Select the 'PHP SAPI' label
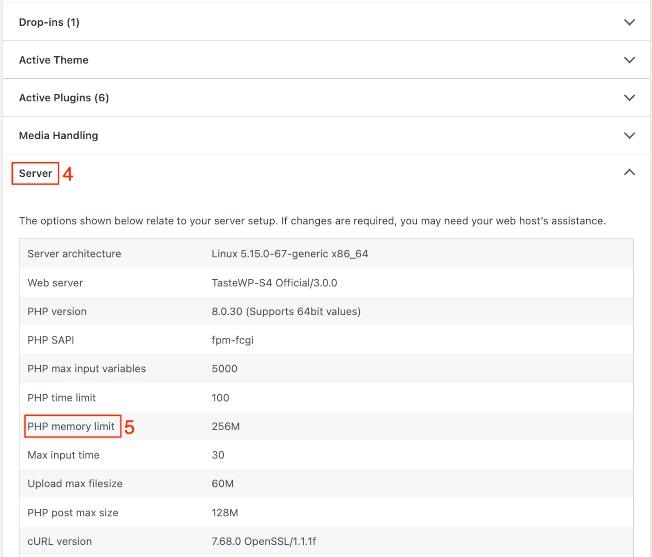The height and width of the screenshot is (557, 652). (51, 340)
